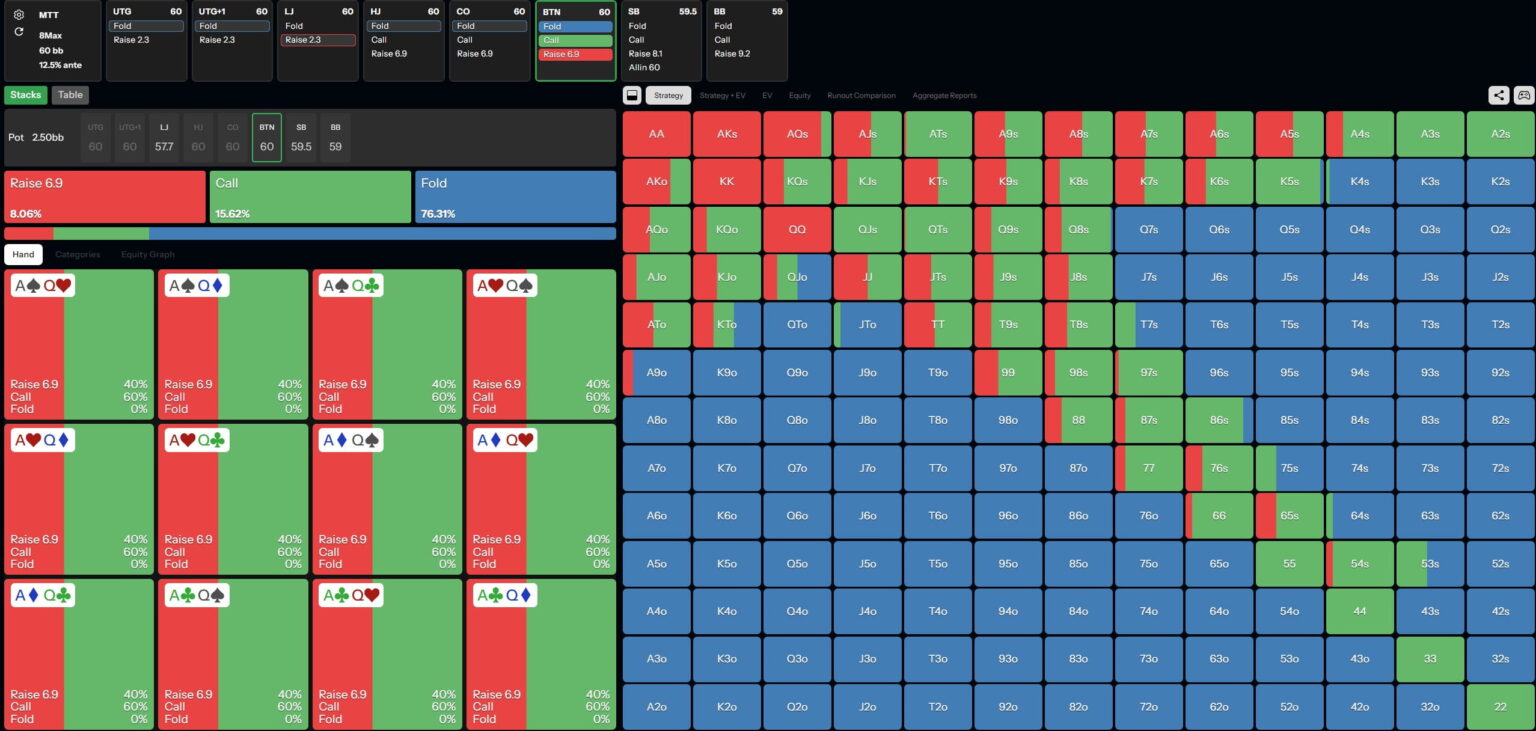Viewport: 1536px width, 731px height.
Task: Select the KK cell in the range grid
Action: (x=727, y=181)
